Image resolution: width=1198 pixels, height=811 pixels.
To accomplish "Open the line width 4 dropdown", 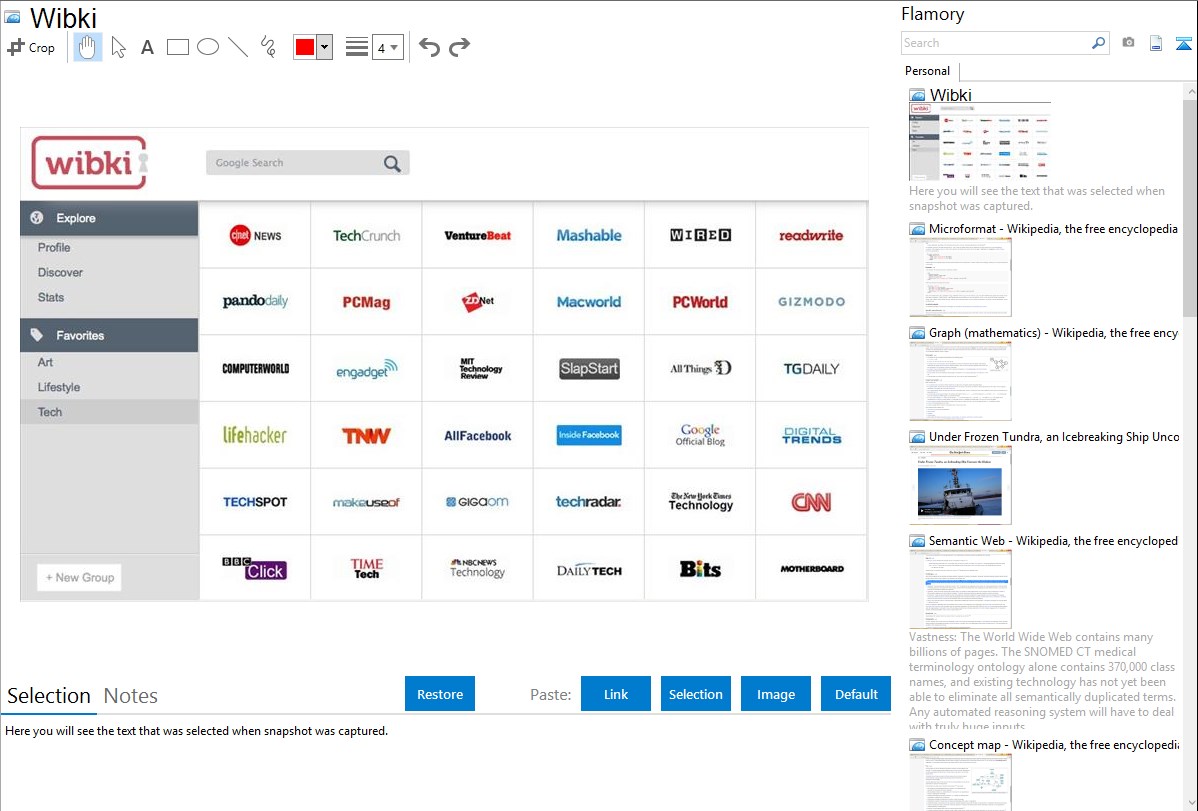I will point(387,47).
